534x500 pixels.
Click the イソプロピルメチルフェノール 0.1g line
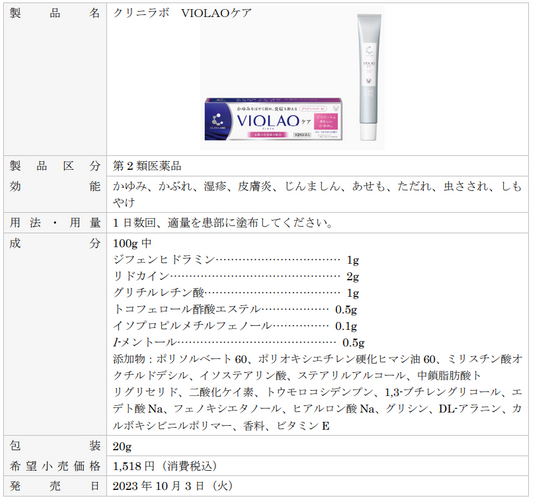coord(235,326)
